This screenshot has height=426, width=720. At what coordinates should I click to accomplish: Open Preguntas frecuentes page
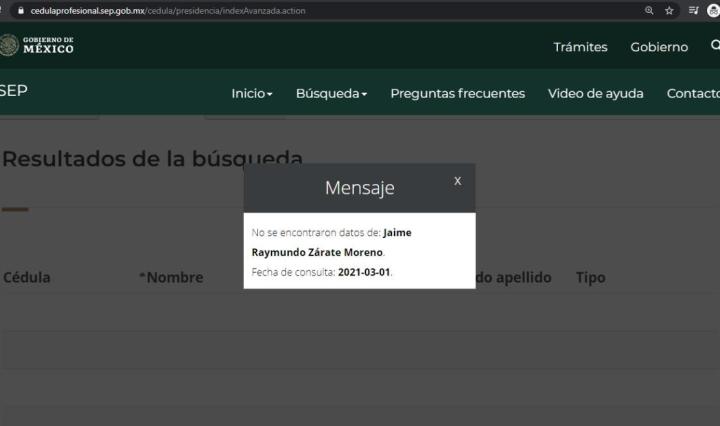pos(457,94)
